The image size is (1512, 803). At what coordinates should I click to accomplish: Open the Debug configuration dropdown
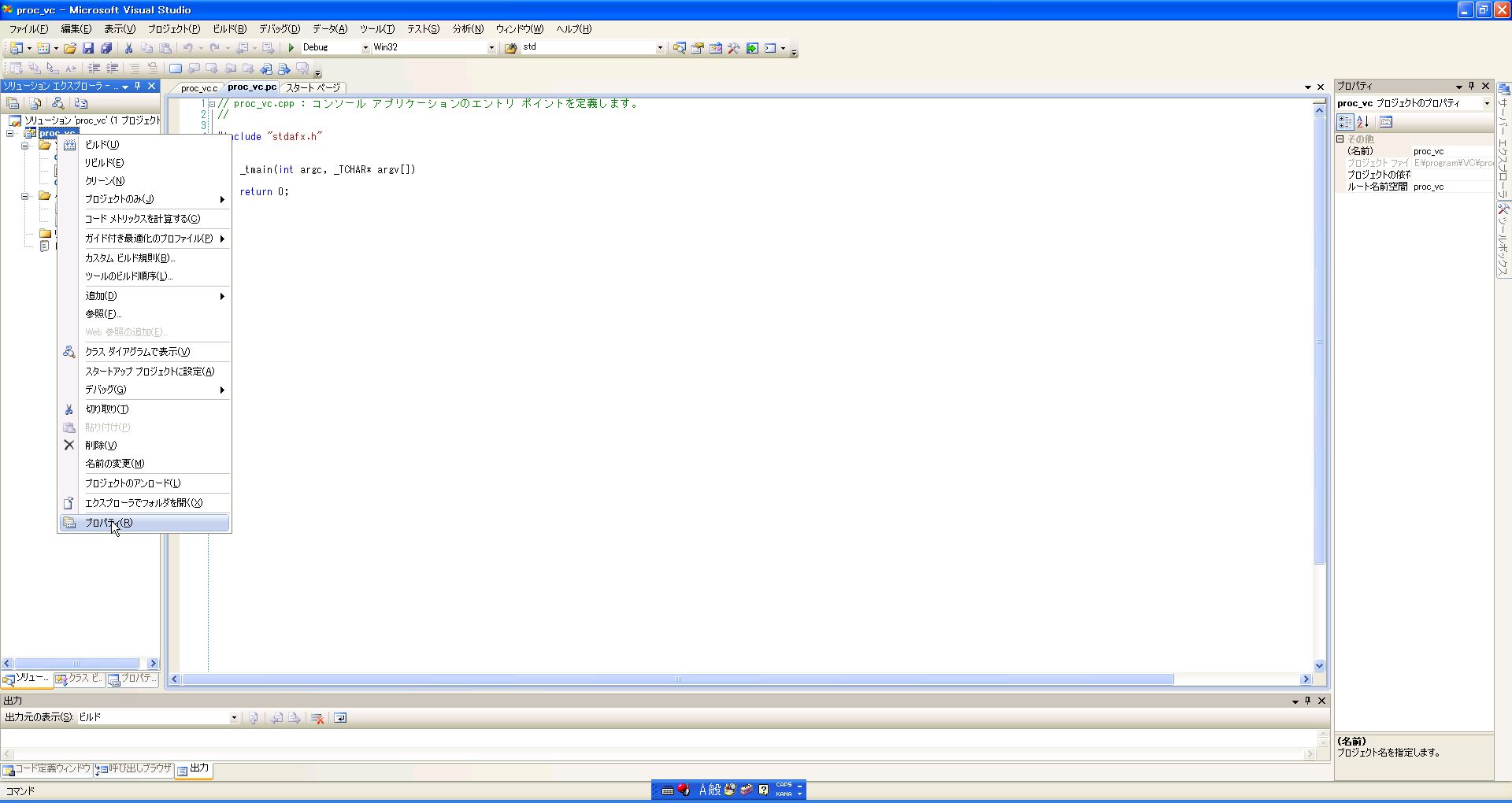click(x=365, y=48)
